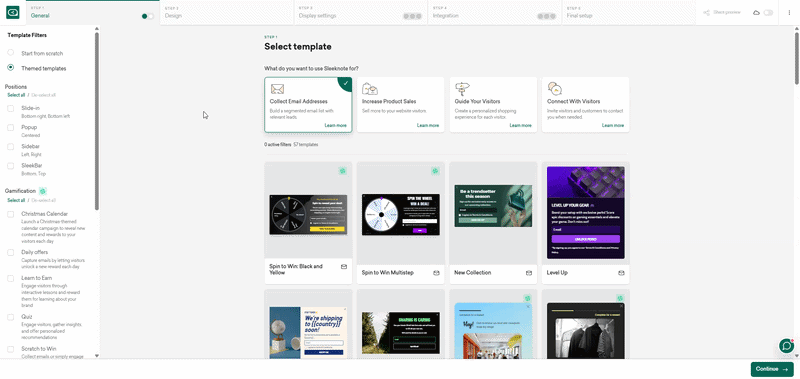The height and width of the screenshot is (379, 800).
Task: Click envelope icon on Spin to Win: Black and Yellow
Action: coord(344,266)
